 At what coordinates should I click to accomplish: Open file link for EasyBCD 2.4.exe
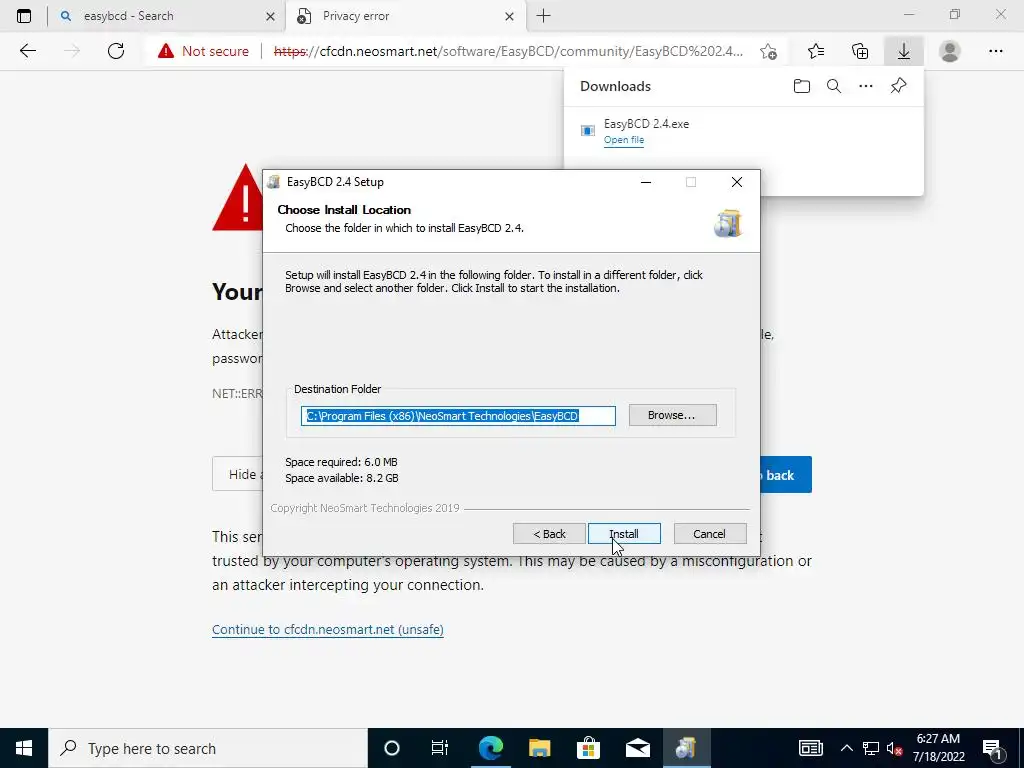click(624, 140)
